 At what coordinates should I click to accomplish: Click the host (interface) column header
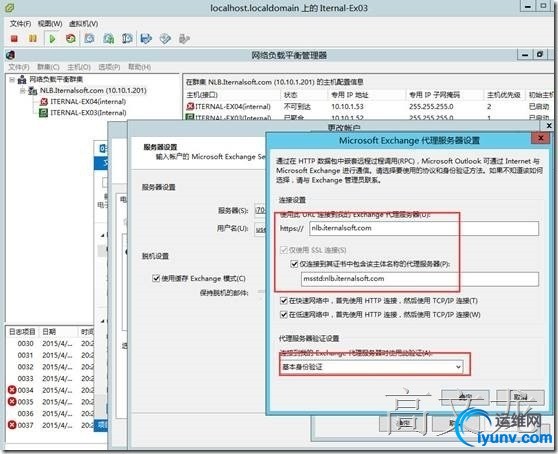(x=232, y=95)
